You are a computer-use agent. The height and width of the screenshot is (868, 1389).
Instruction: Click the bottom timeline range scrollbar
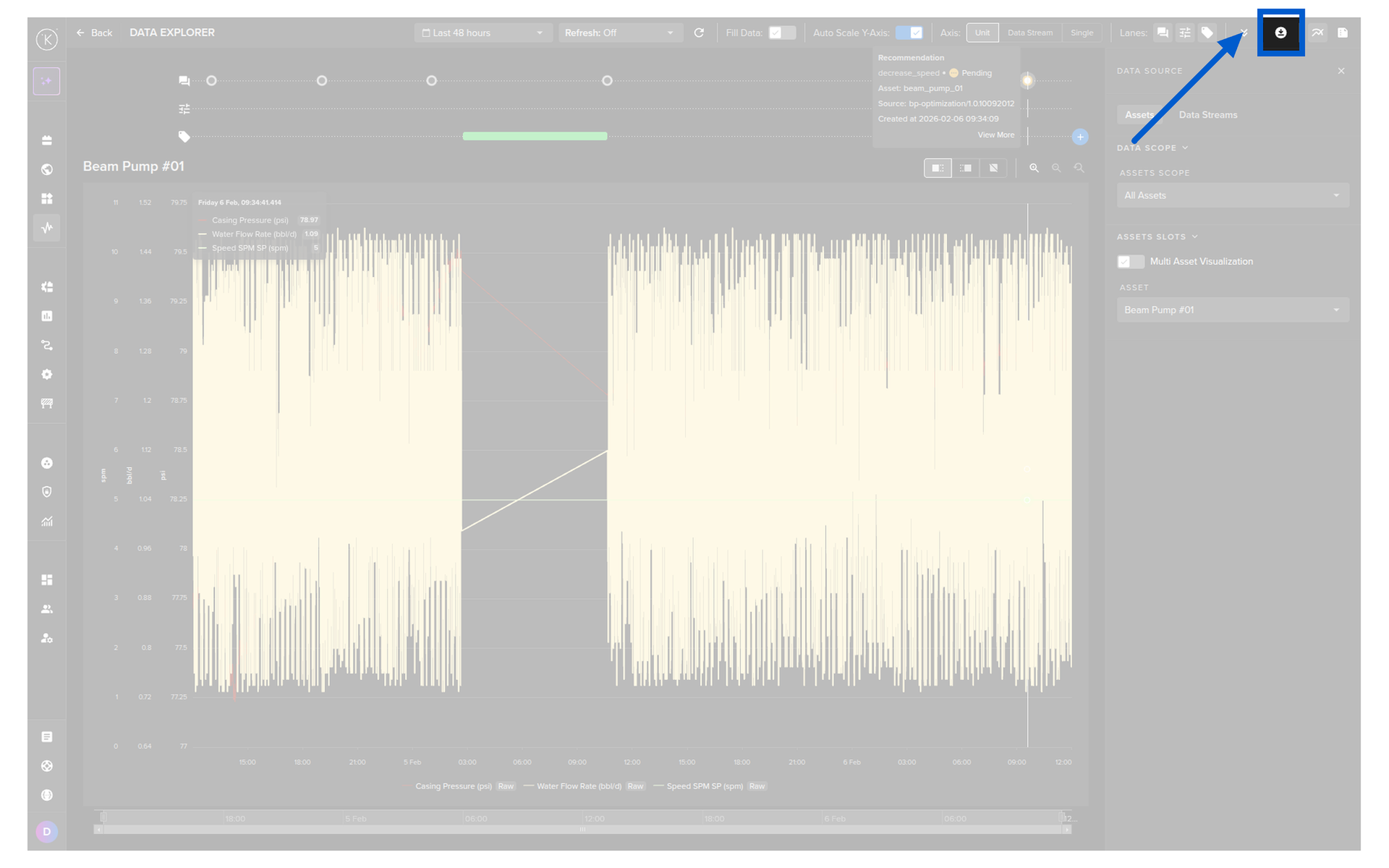pos(582,830)
